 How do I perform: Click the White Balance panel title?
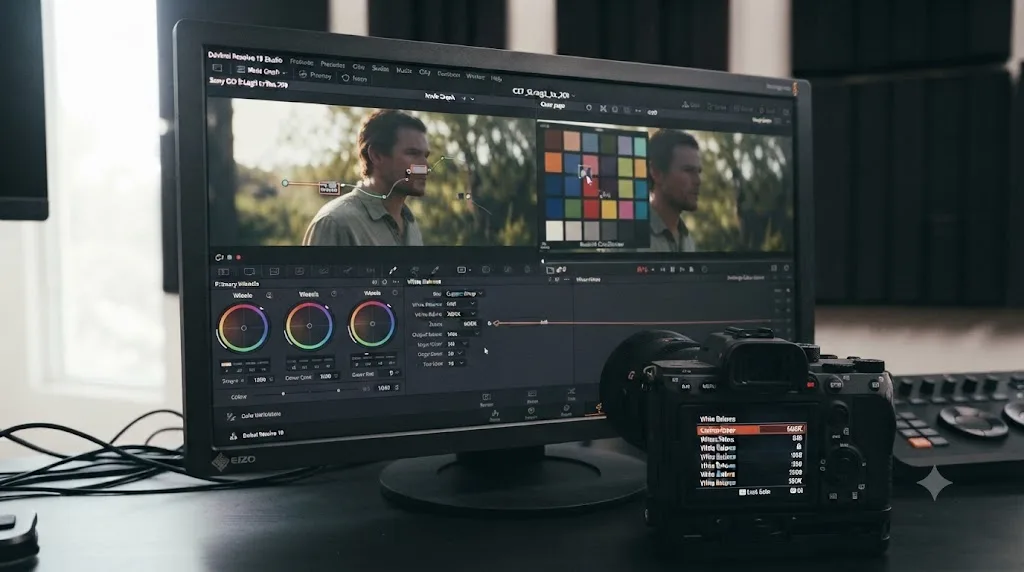pos(424,281)
